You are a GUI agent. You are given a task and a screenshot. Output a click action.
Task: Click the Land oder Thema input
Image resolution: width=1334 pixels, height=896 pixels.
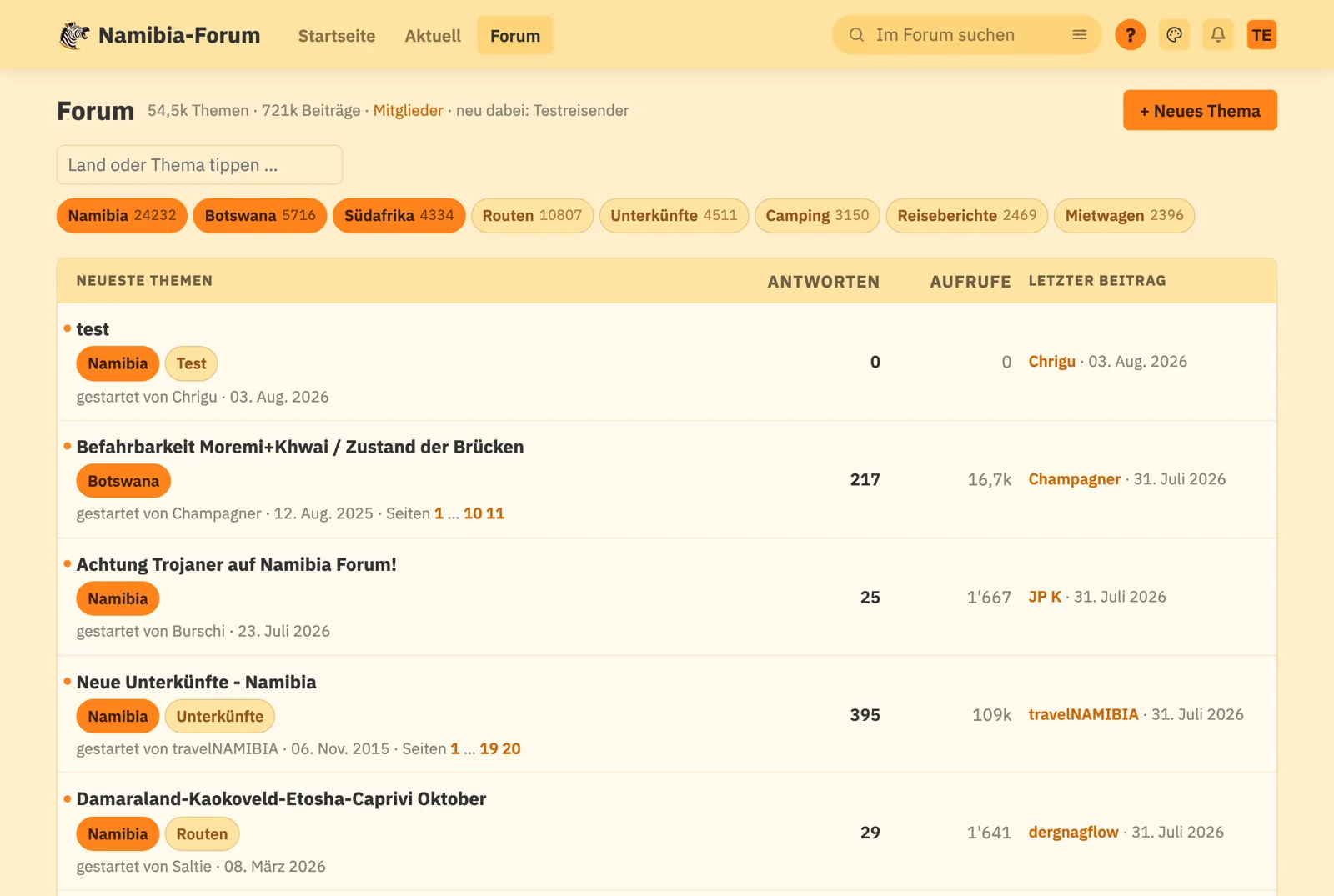(x=199, y=165)
